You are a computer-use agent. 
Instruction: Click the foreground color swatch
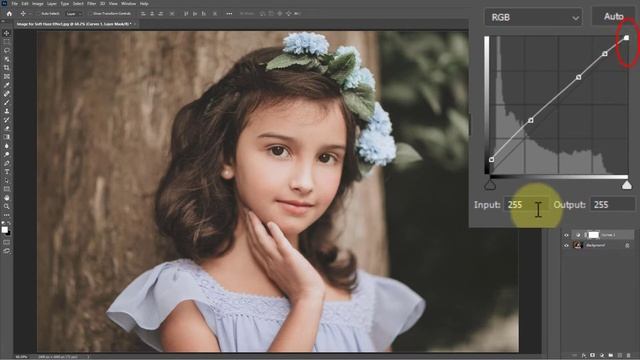tap(5, 229)
